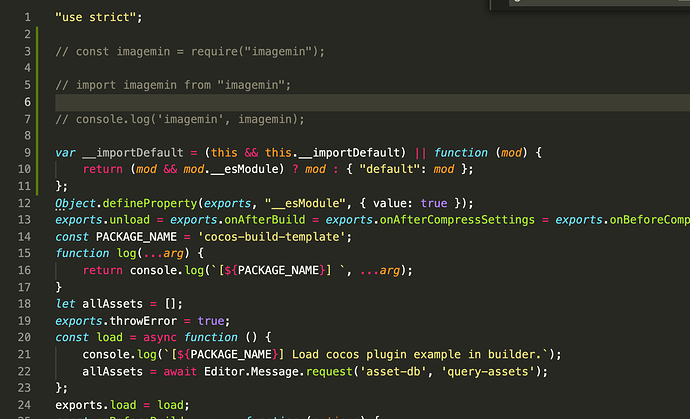The width and height of the screenshot is (690, 419).
Task: Click the ...arg parameter on line 15
Action: coord(163,254)
